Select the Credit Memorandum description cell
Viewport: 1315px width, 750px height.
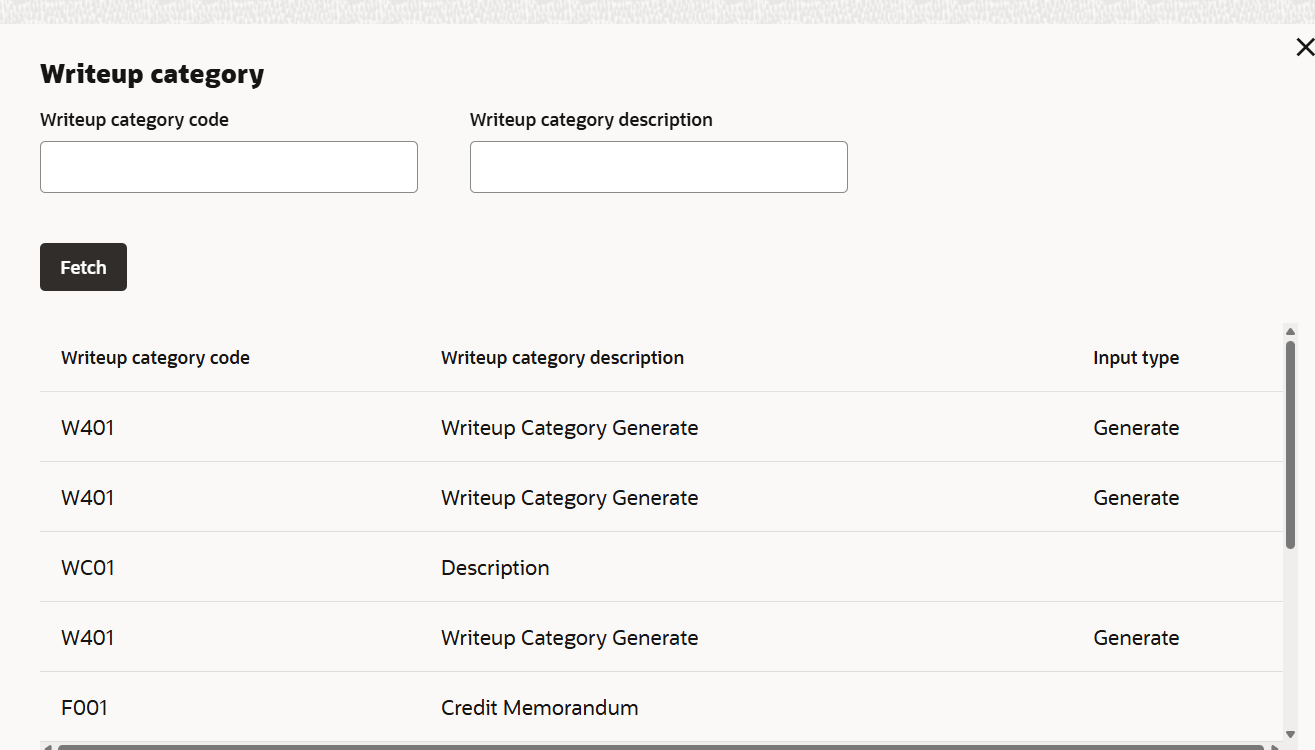[x=539, y=708]
